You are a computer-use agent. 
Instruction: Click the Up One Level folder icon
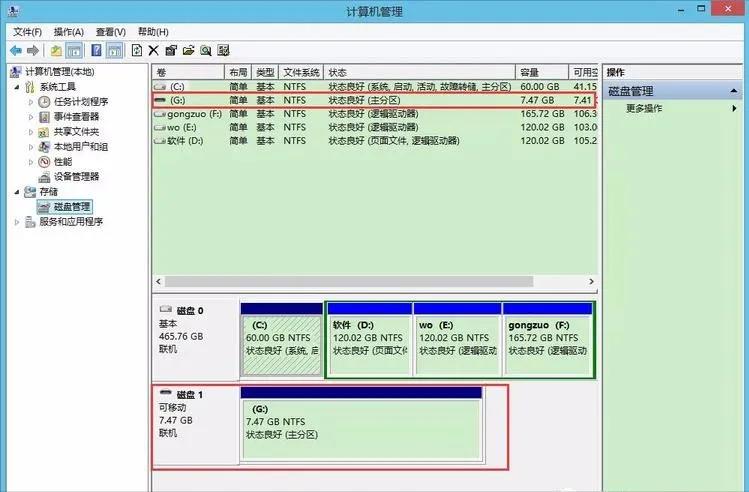(56, 50)
